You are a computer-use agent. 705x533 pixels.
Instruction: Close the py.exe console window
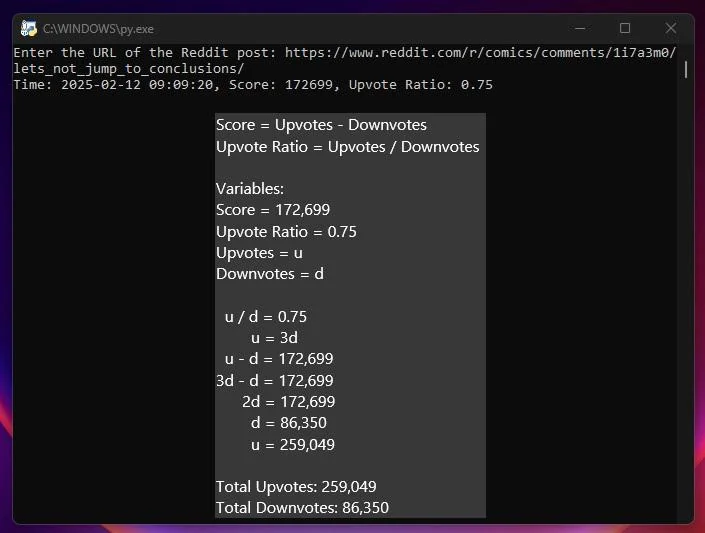point(671,28)
